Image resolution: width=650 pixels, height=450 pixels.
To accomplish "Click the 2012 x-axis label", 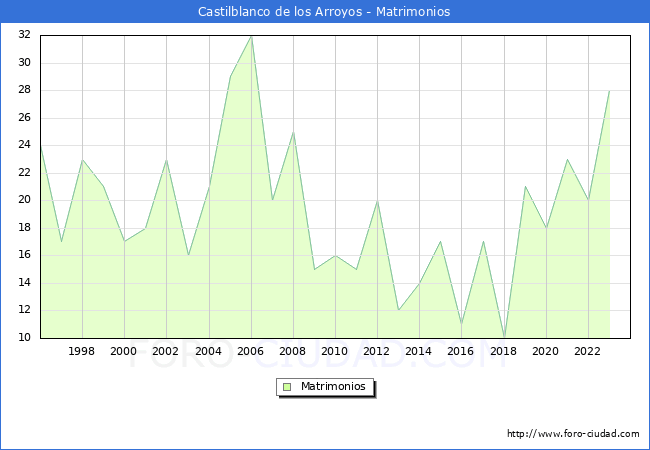I will click(x=377, y=351).
